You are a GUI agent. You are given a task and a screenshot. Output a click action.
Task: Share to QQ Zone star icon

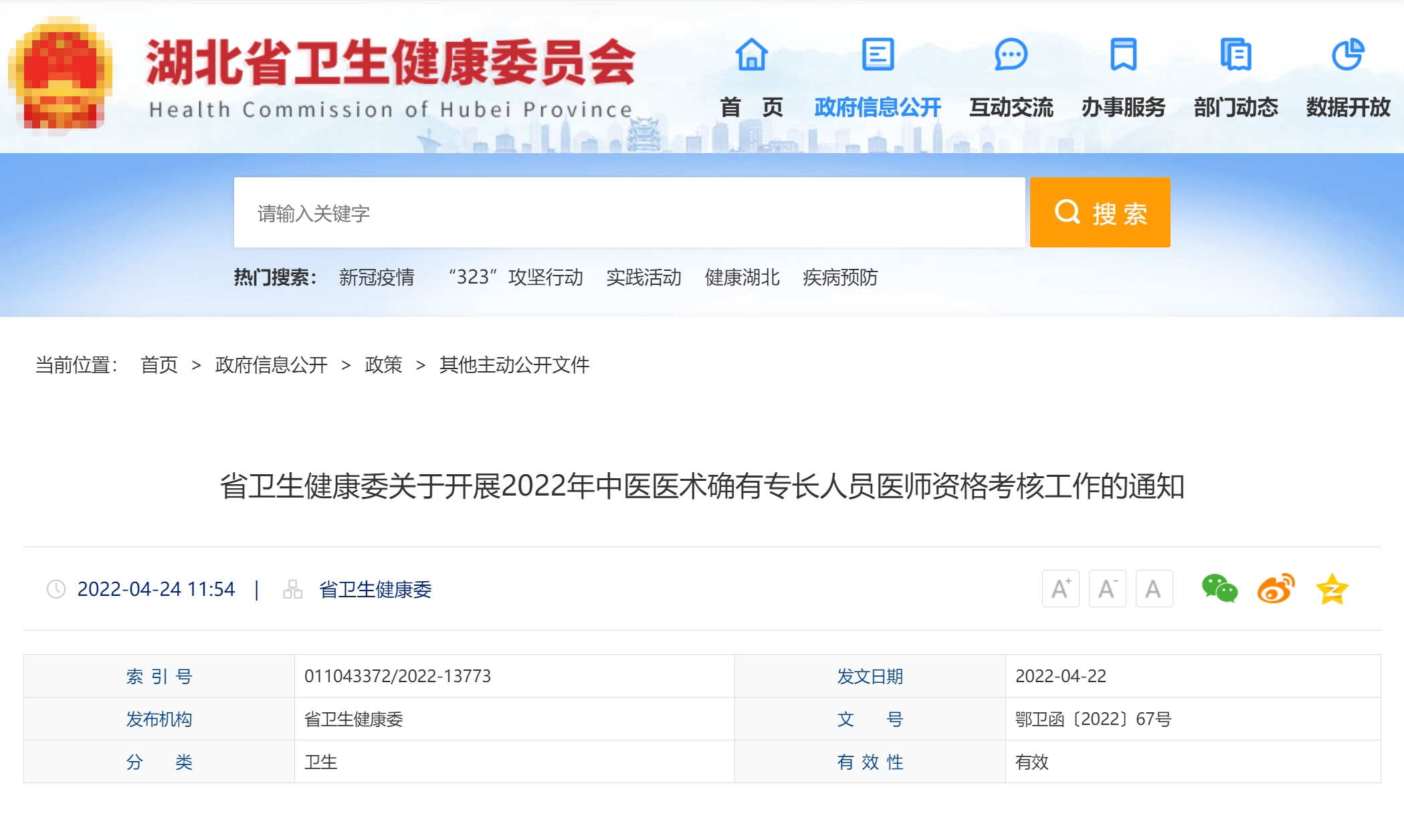pos(1332,589)
